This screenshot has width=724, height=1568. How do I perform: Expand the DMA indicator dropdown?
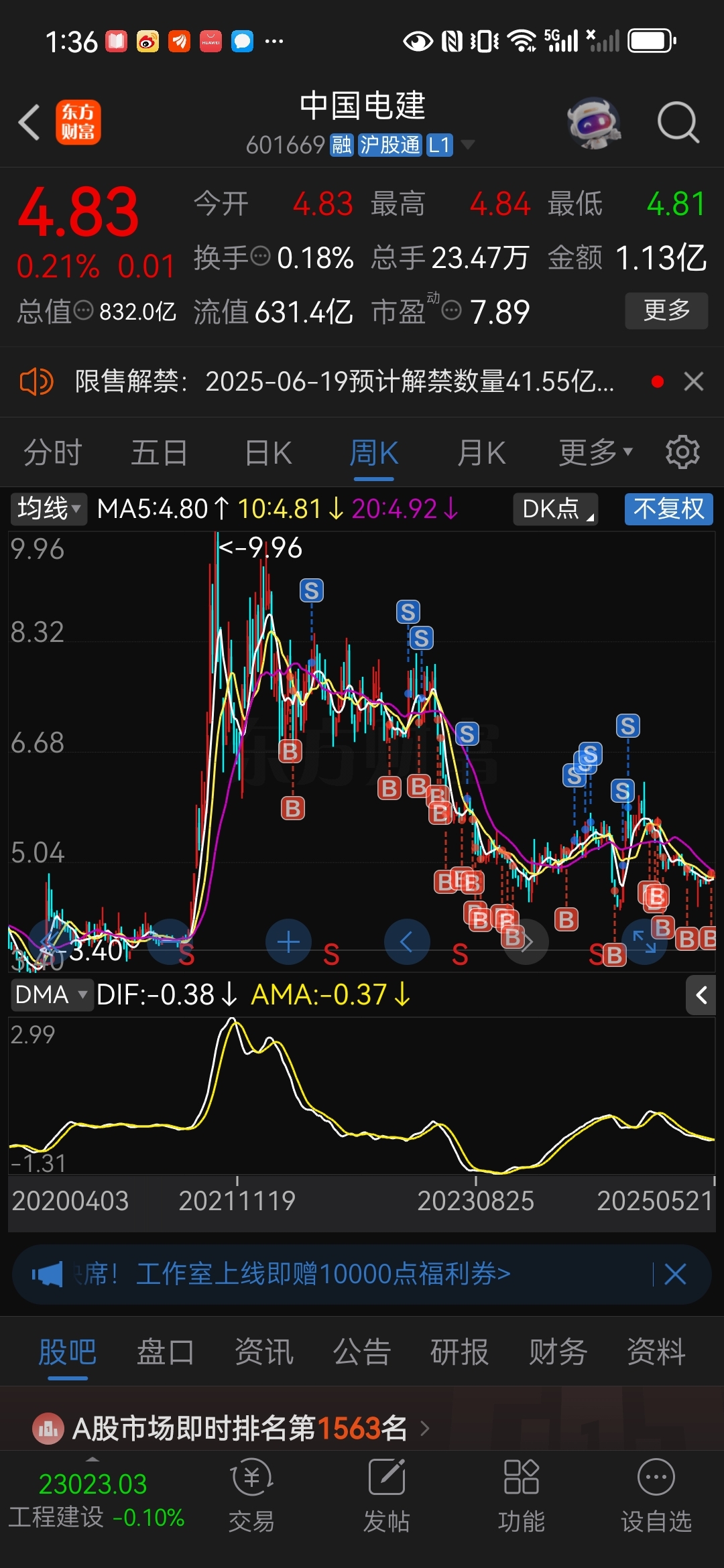51,994
